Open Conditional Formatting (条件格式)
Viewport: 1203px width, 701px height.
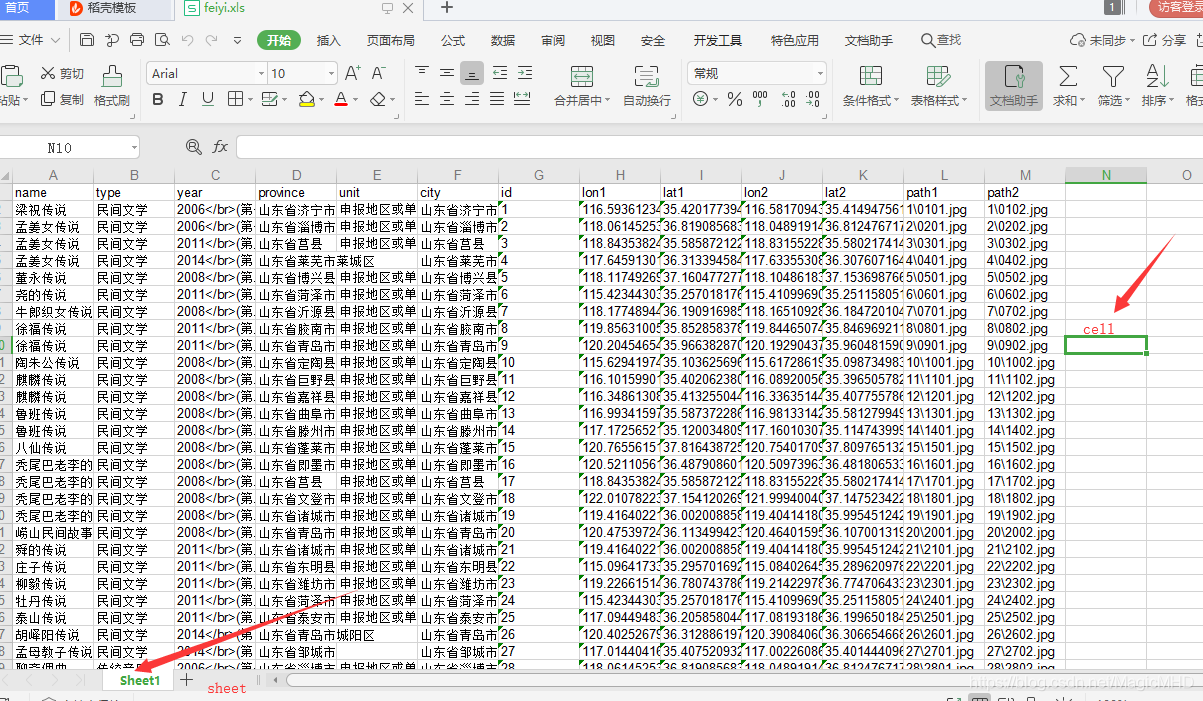click(871, 86)
